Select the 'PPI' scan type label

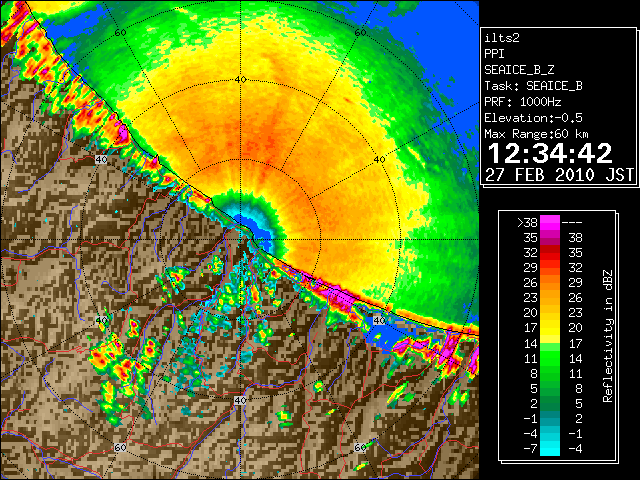(494, 54)
